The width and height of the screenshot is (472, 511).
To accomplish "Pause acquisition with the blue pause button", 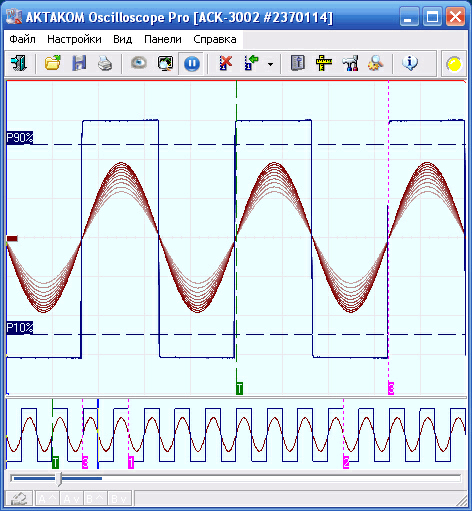I will 192,64.
